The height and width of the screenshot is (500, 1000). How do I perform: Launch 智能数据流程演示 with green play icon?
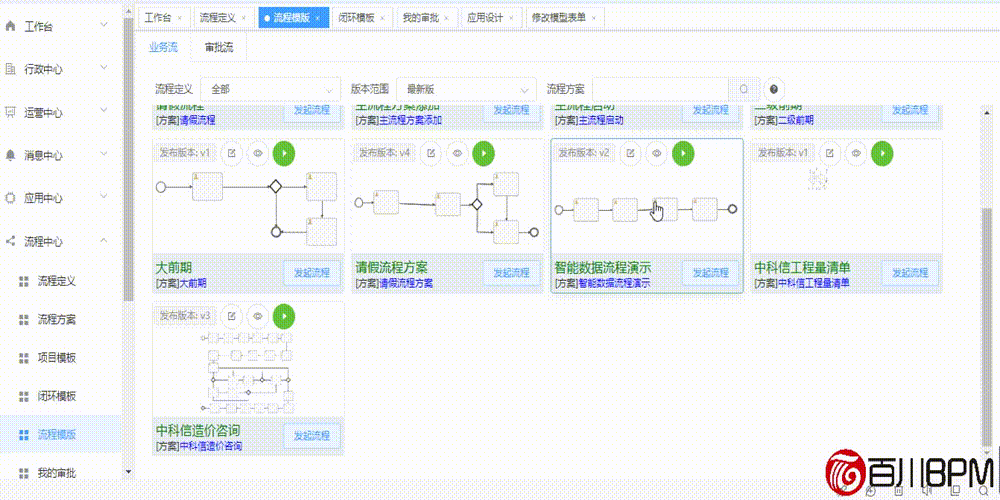683,153
